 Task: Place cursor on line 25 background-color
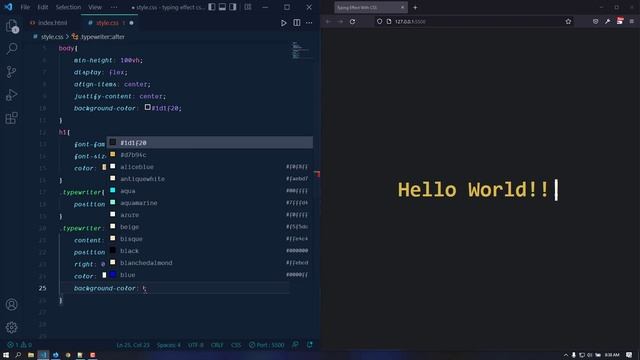[104, 288]
